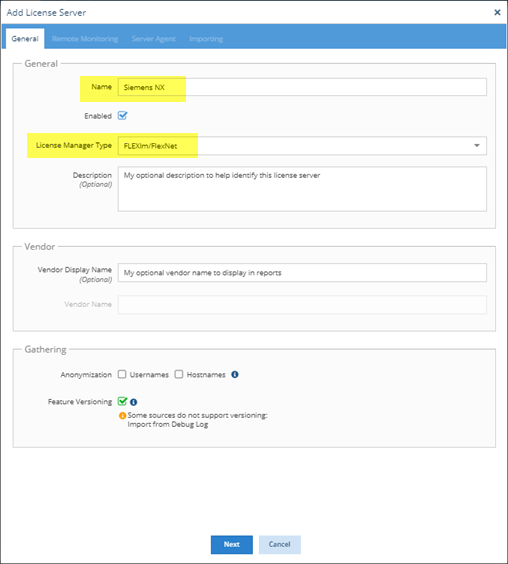Switch to the Remote Monitoring tab
This screenshot has width=508, height=564.
[85, 39]
